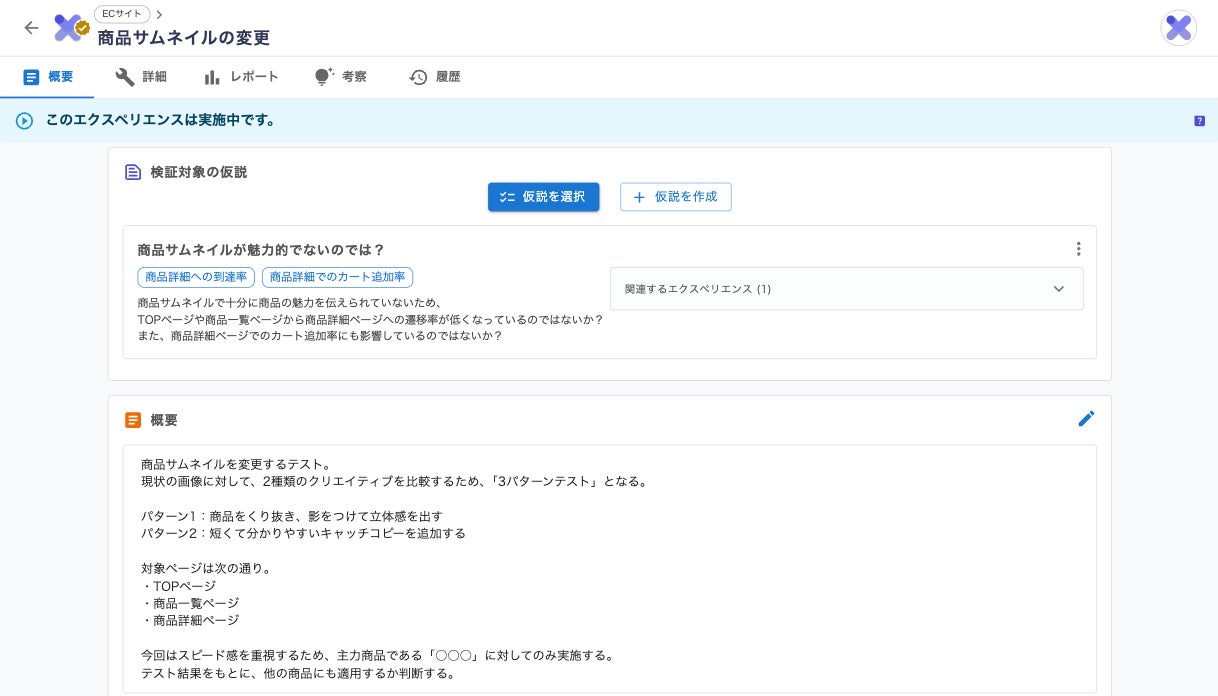The image size is (1218, 696).
Task: Switch to the レポート tab
Action: [x=241, y=77]
